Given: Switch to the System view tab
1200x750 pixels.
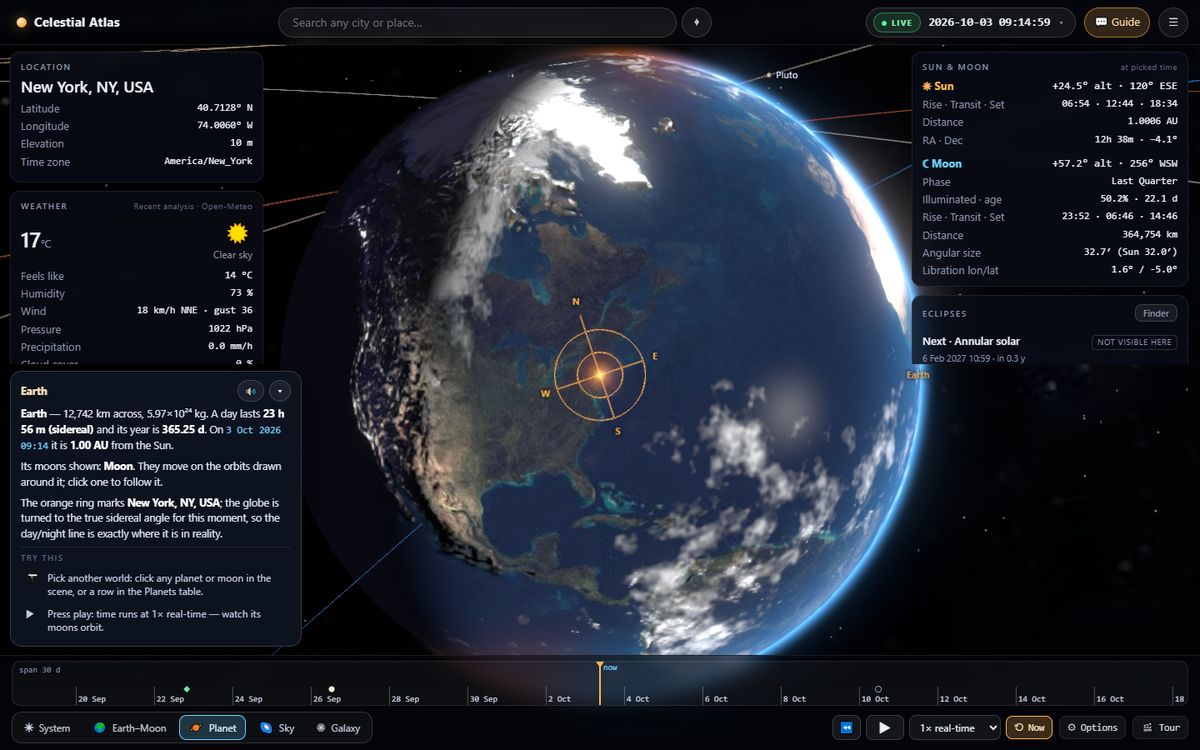Looking at the screenshot, I should point(47,728).
